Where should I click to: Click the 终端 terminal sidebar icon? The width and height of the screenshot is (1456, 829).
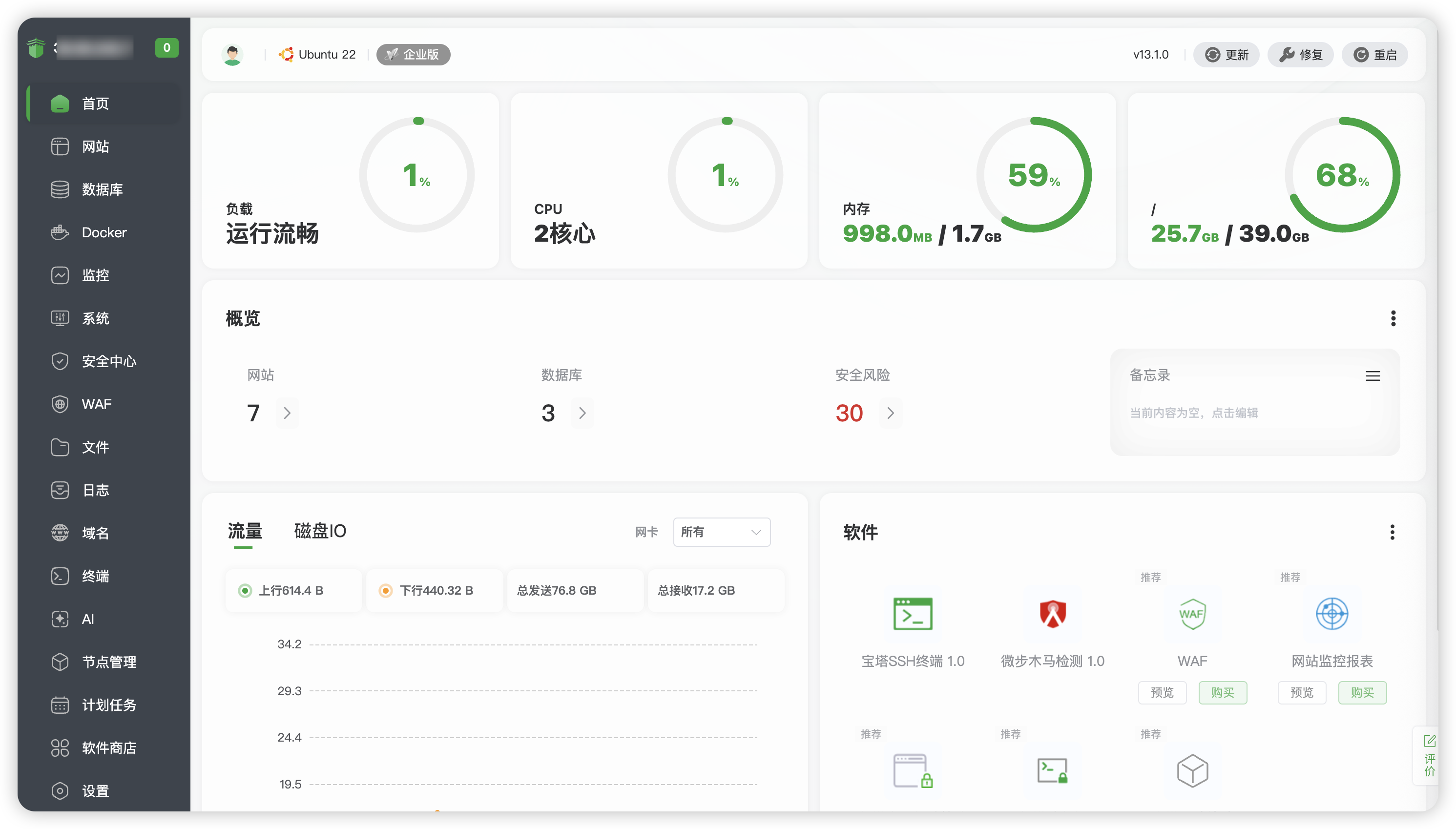click(x=60, y=576)
